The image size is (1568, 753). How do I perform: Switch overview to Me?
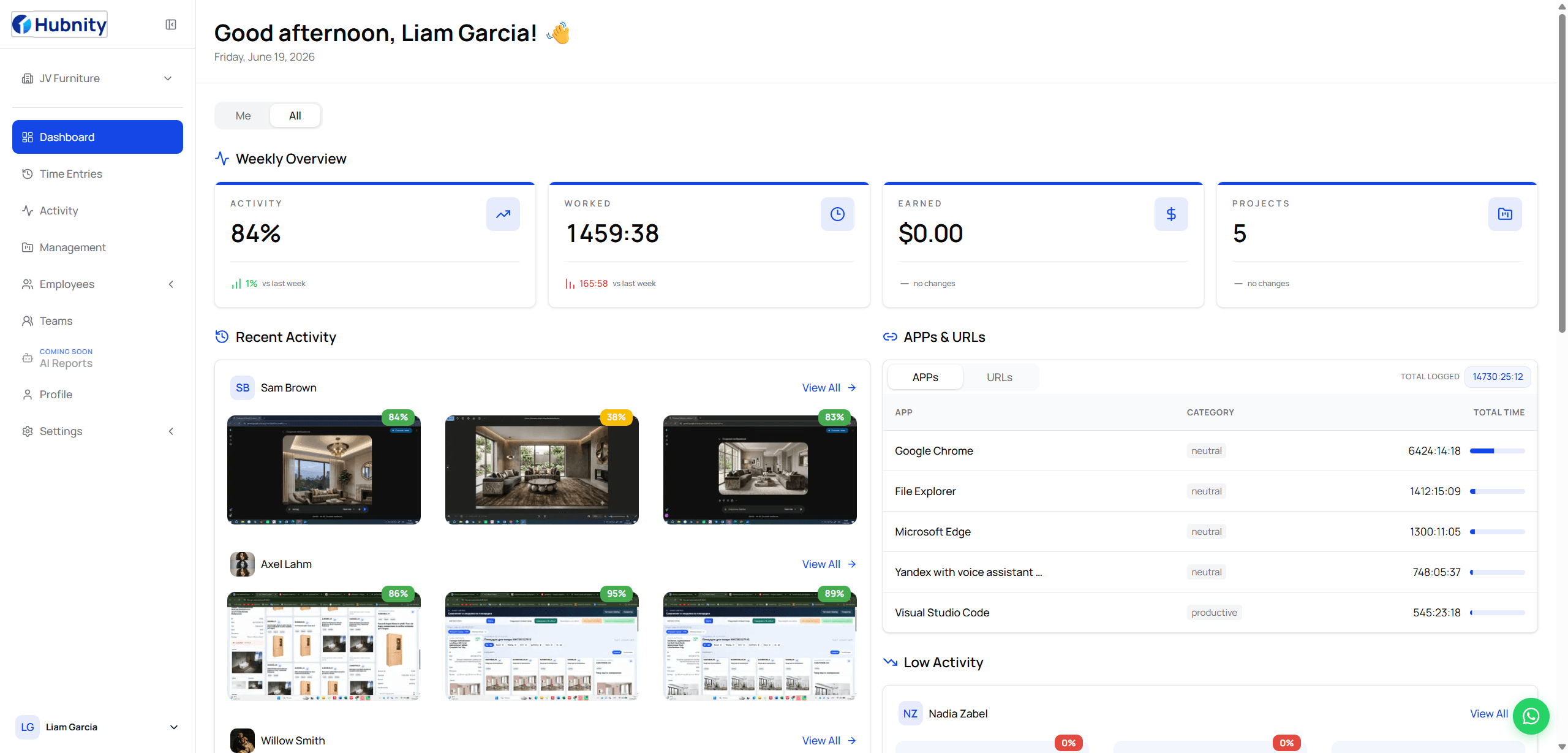coord(243,116)
